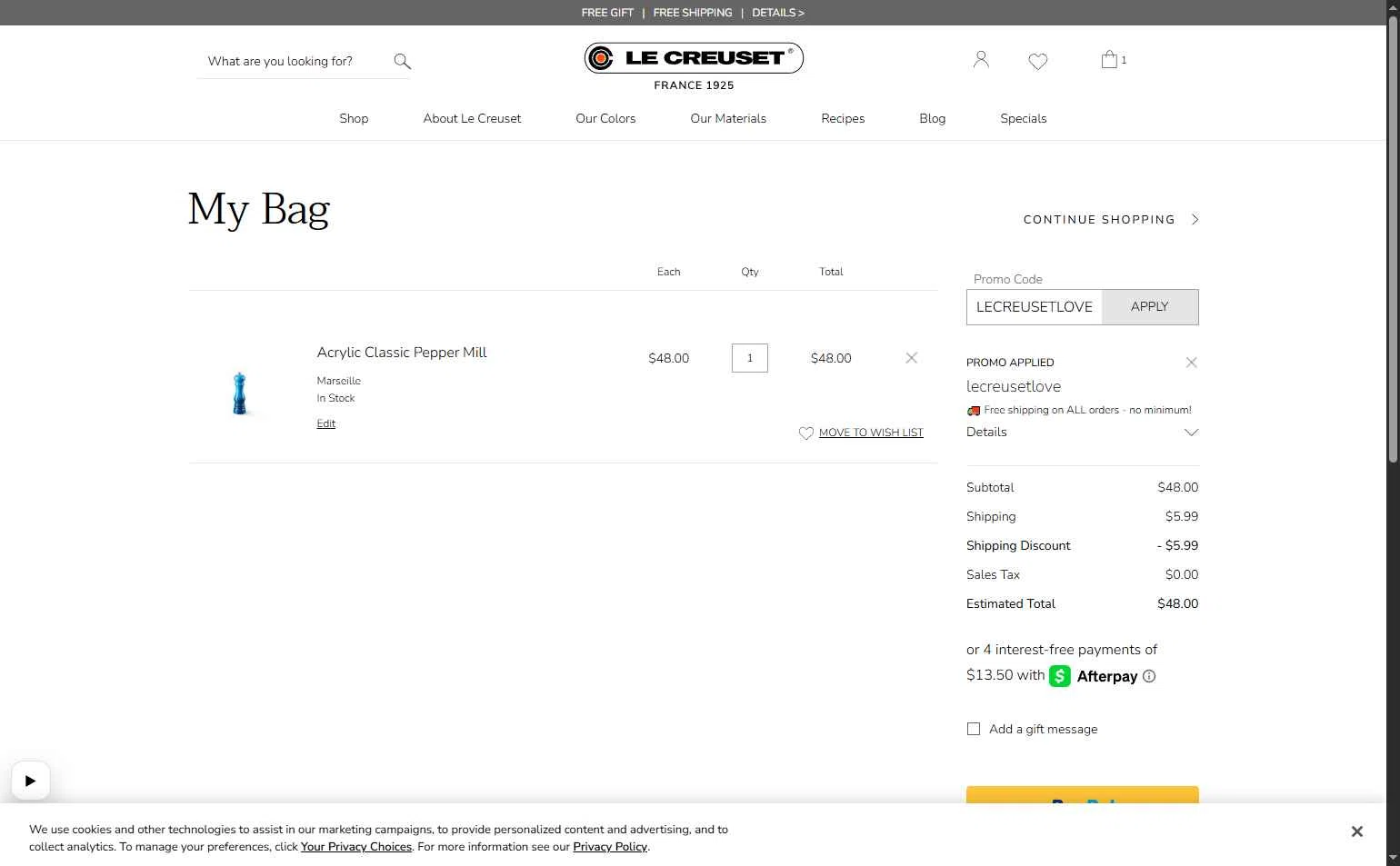Open the Blog menu item

tap(932, 118)
